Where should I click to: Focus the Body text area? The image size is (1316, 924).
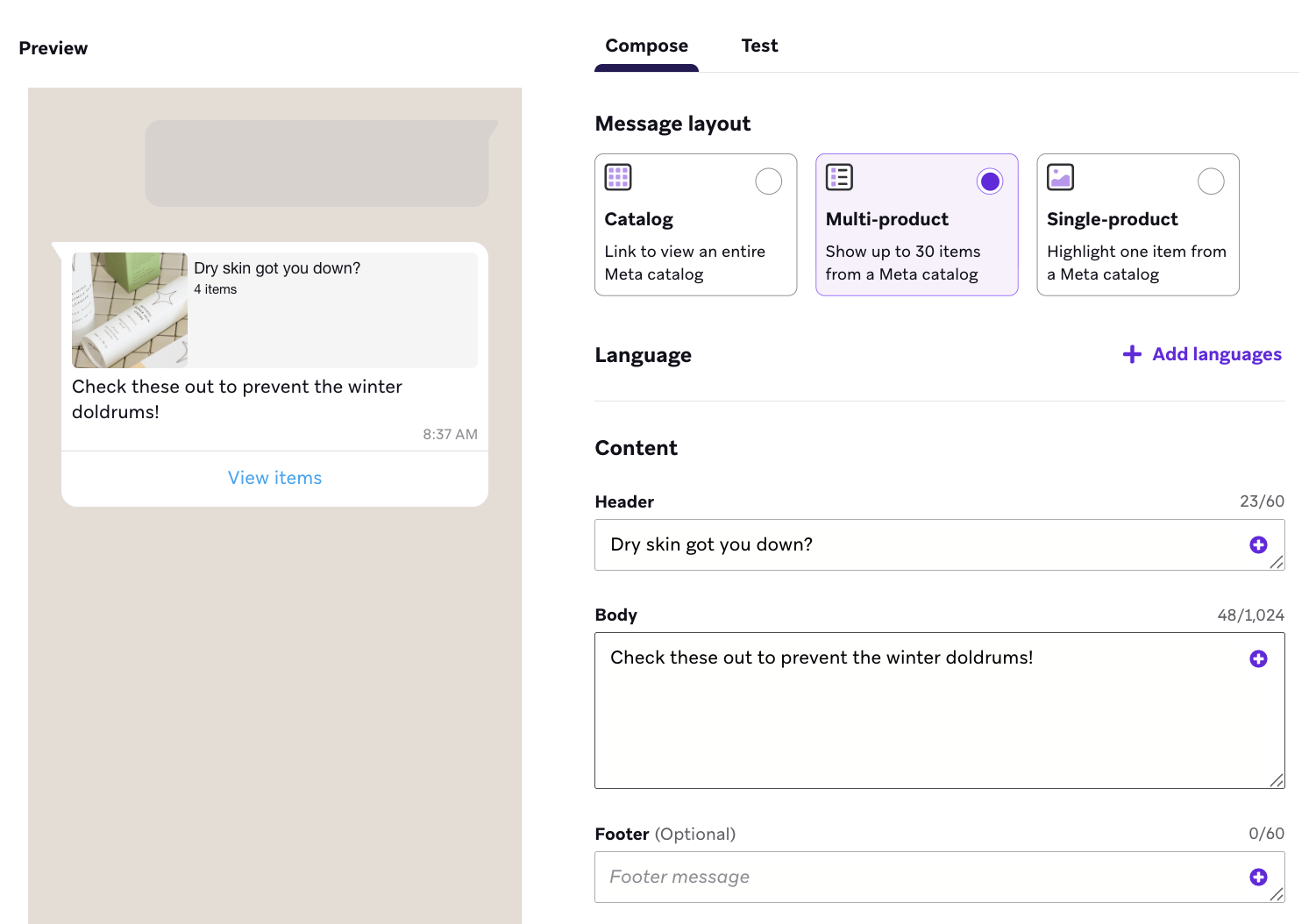click(921, 710)
